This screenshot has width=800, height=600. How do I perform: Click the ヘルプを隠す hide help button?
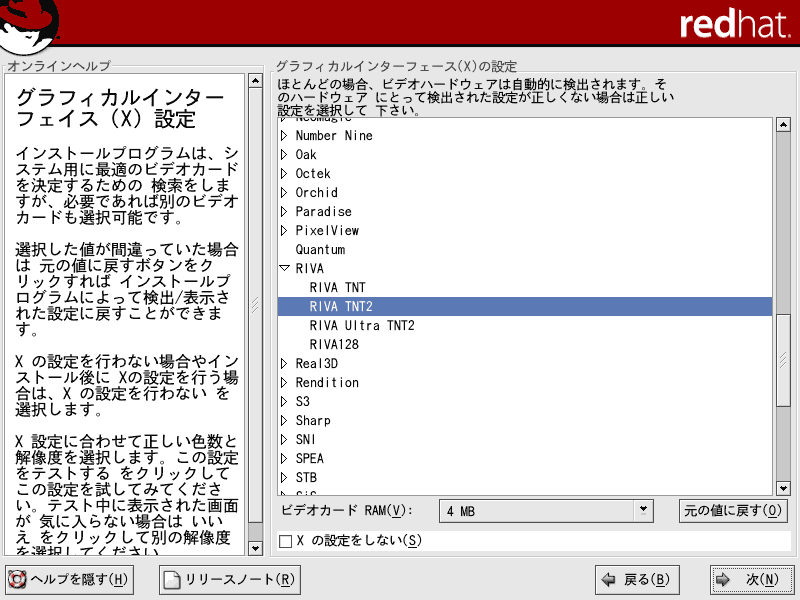point(69,580)
